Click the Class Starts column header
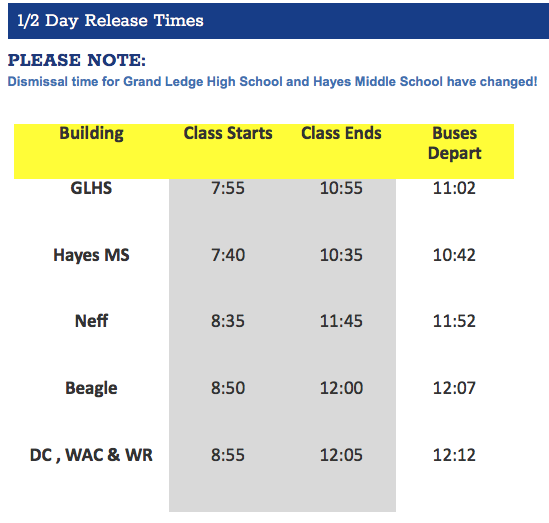 (228, 133)
